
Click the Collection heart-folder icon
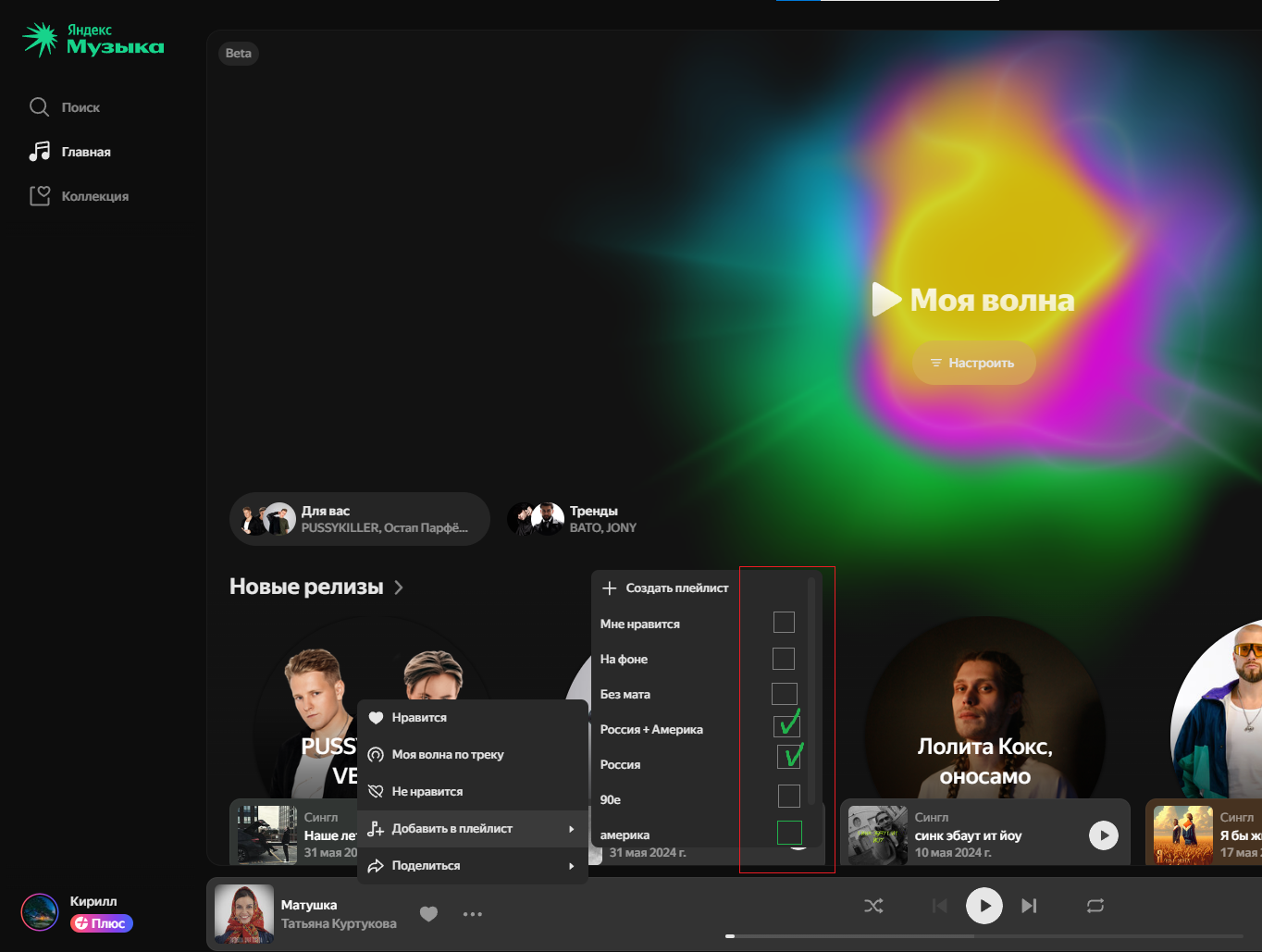(x=39, y=196)
